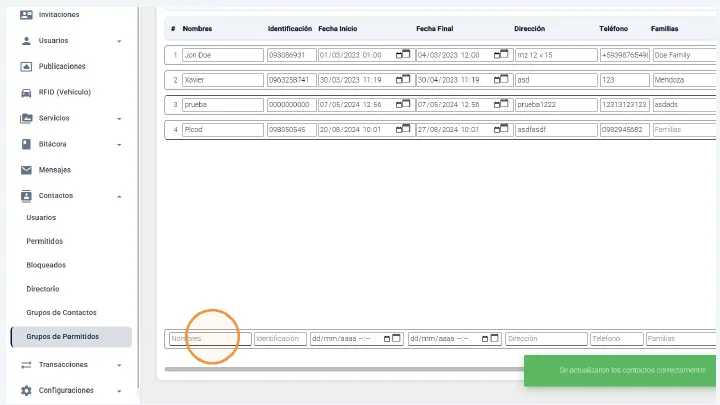Expand the Servicios menu chevron

(119, 119)
